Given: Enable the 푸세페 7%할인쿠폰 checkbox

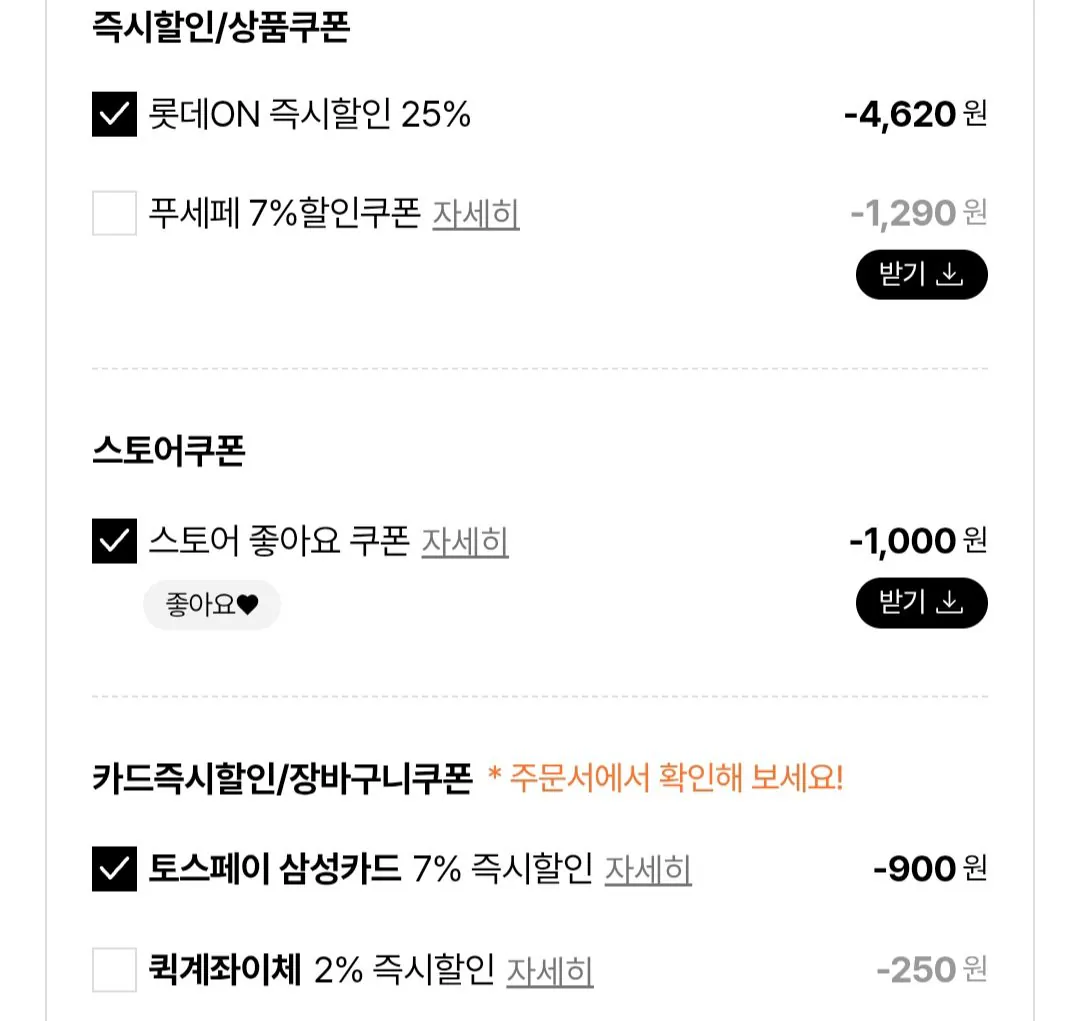Looking at the screenshot, I should 113,213.
